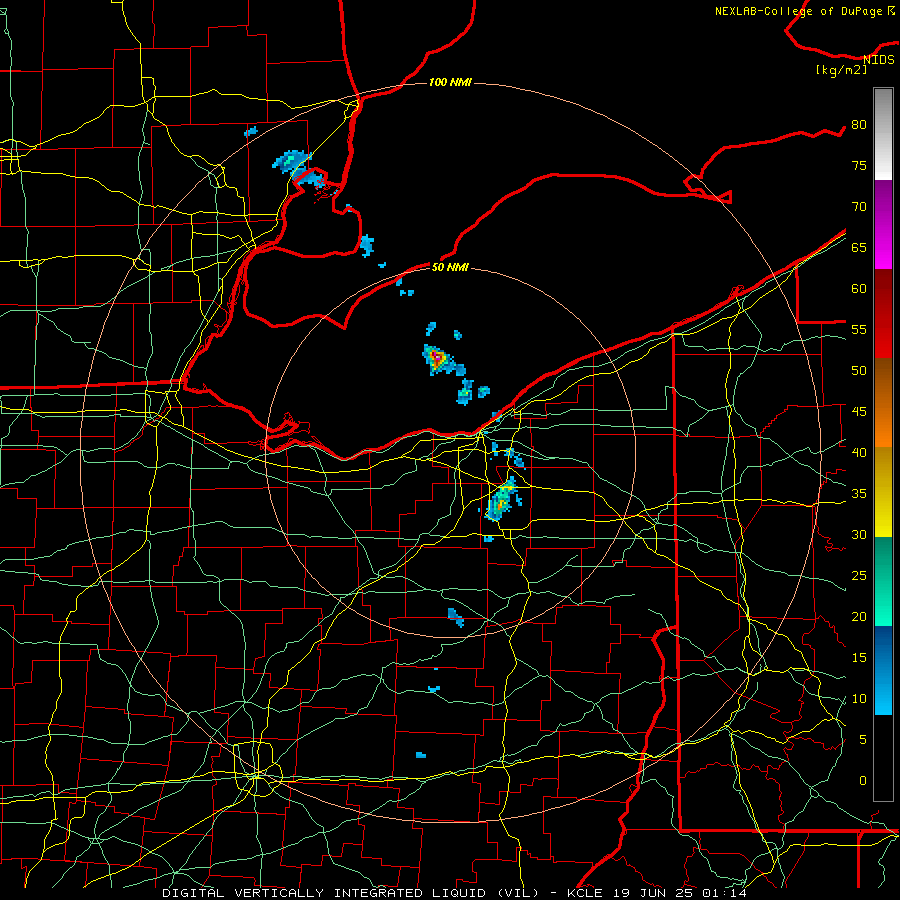Image resolution: width=900 pixels, height=900 pixels.
Task: Click the 10 value on color scale
Action: 859,699
